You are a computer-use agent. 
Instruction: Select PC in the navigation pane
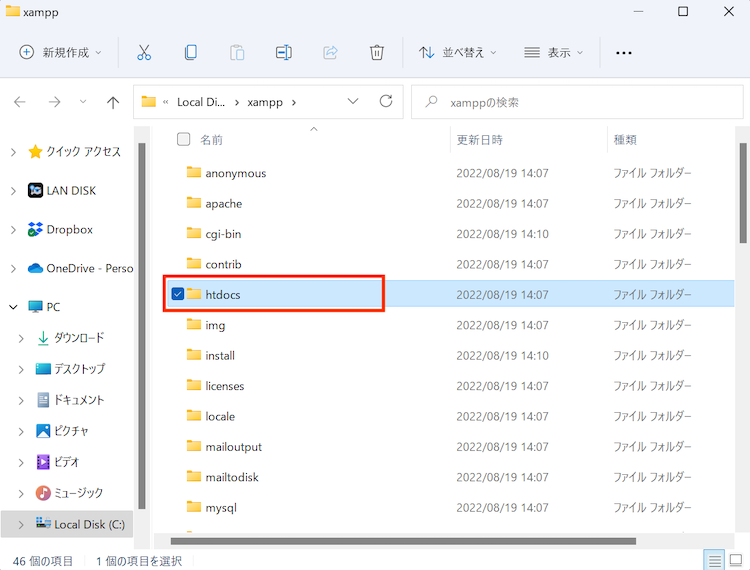click(x=44, y=307)
